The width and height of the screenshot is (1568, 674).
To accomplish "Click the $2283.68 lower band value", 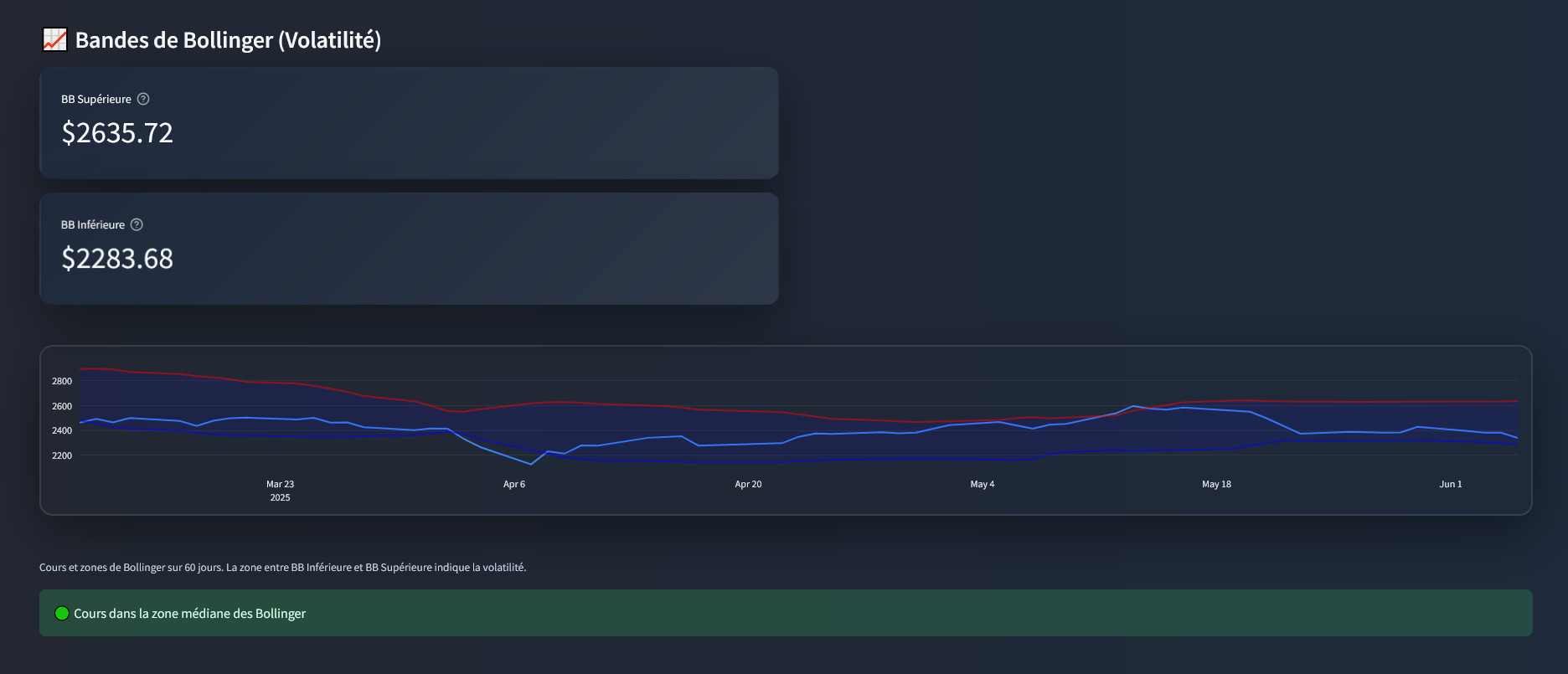I will (117, 259).
